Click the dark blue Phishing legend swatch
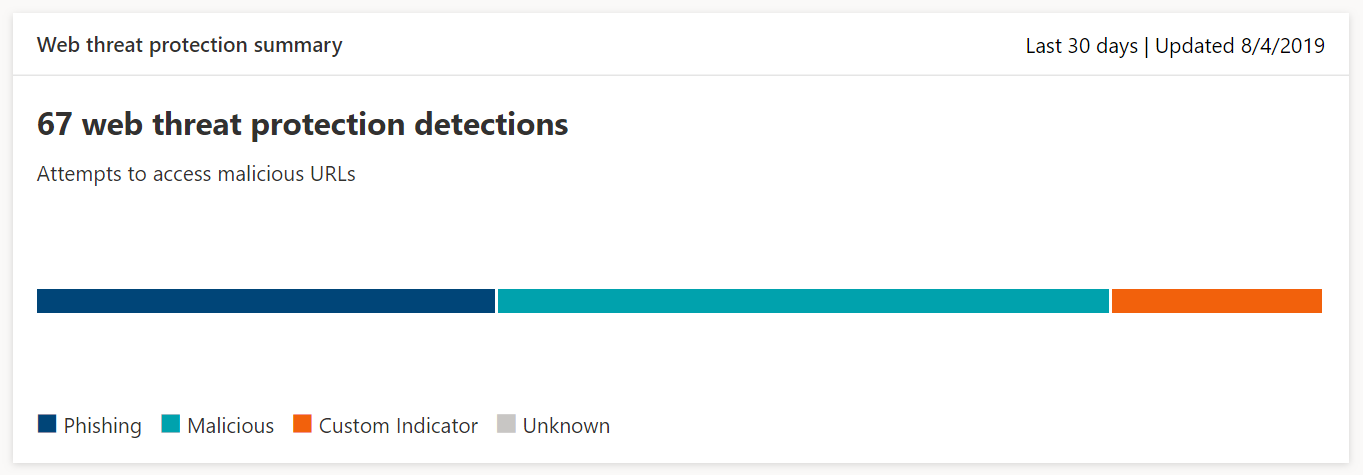 (x=47, y=424)
